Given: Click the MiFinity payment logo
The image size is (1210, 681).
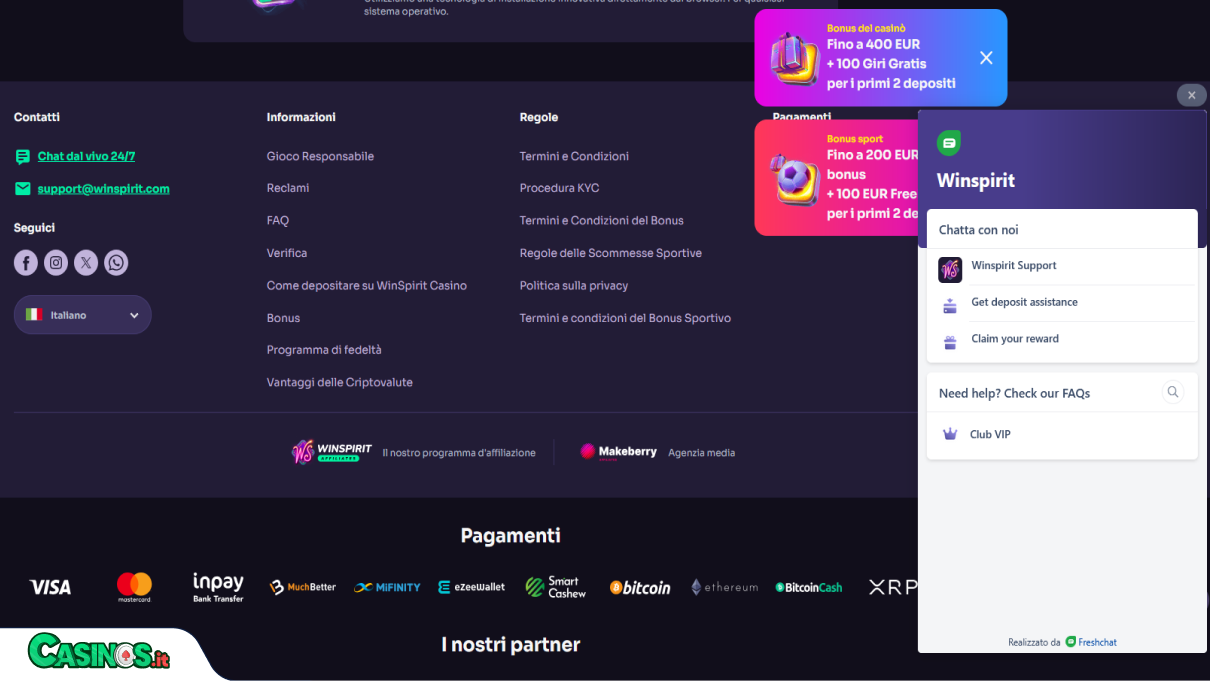Looking at the screenshot, I should pyautogui.click(x=387, y=587).
